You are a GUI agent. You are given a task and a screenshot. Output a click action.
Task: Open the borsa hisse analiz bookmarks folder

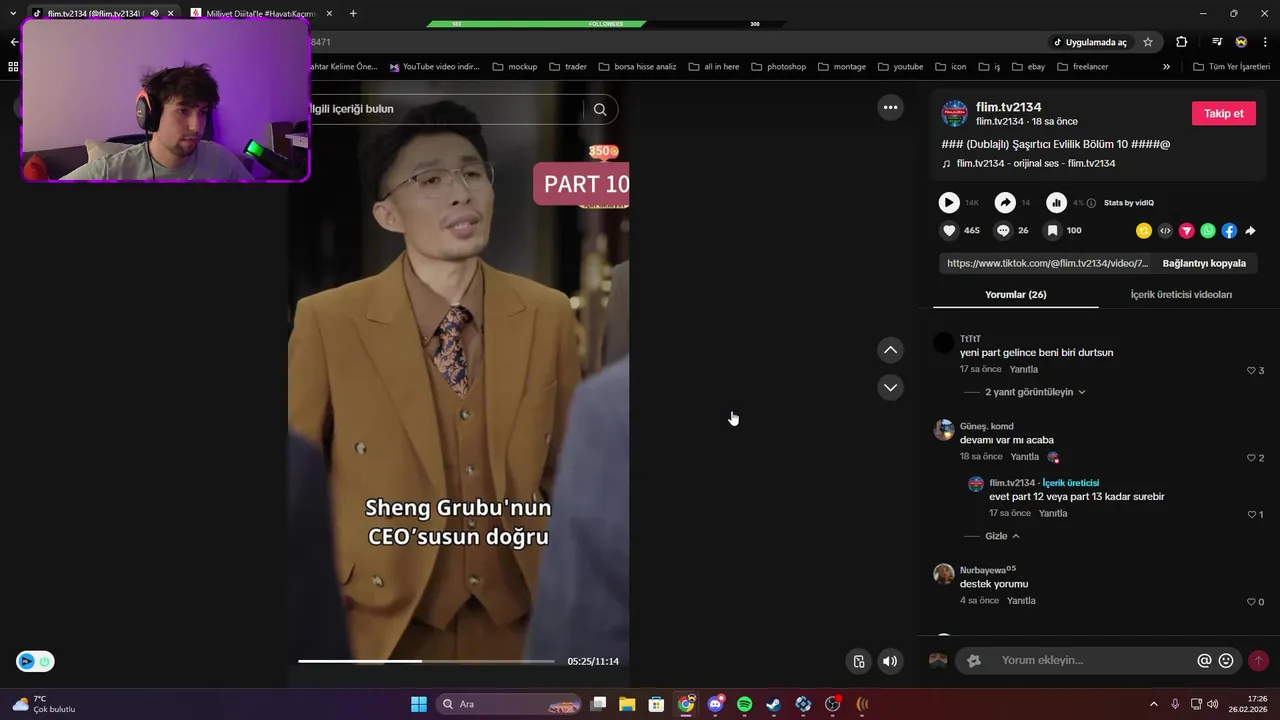coord(637,67)
